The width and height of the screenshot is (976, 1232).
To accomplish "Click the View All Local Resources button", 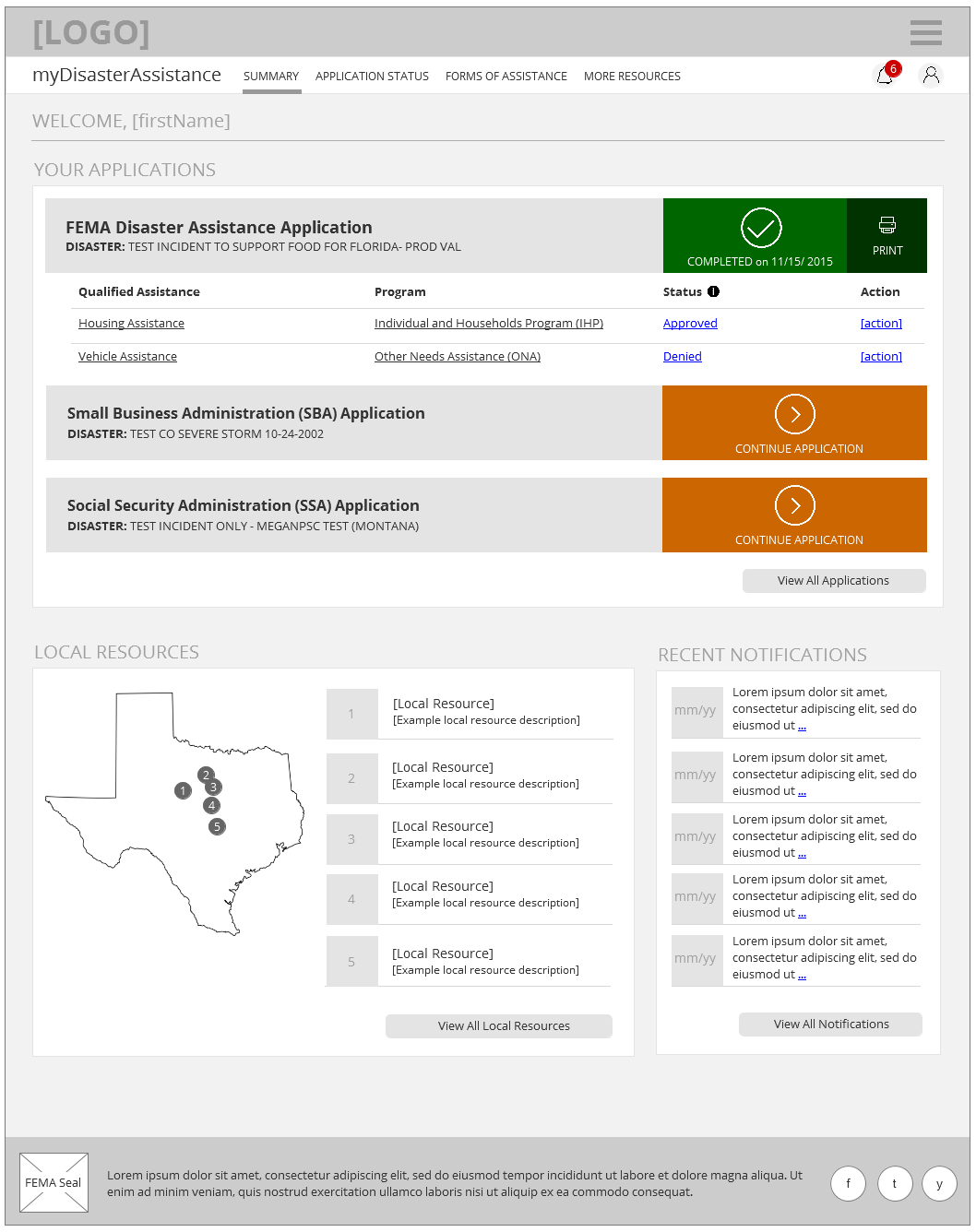I will (x=499, y=1026).
